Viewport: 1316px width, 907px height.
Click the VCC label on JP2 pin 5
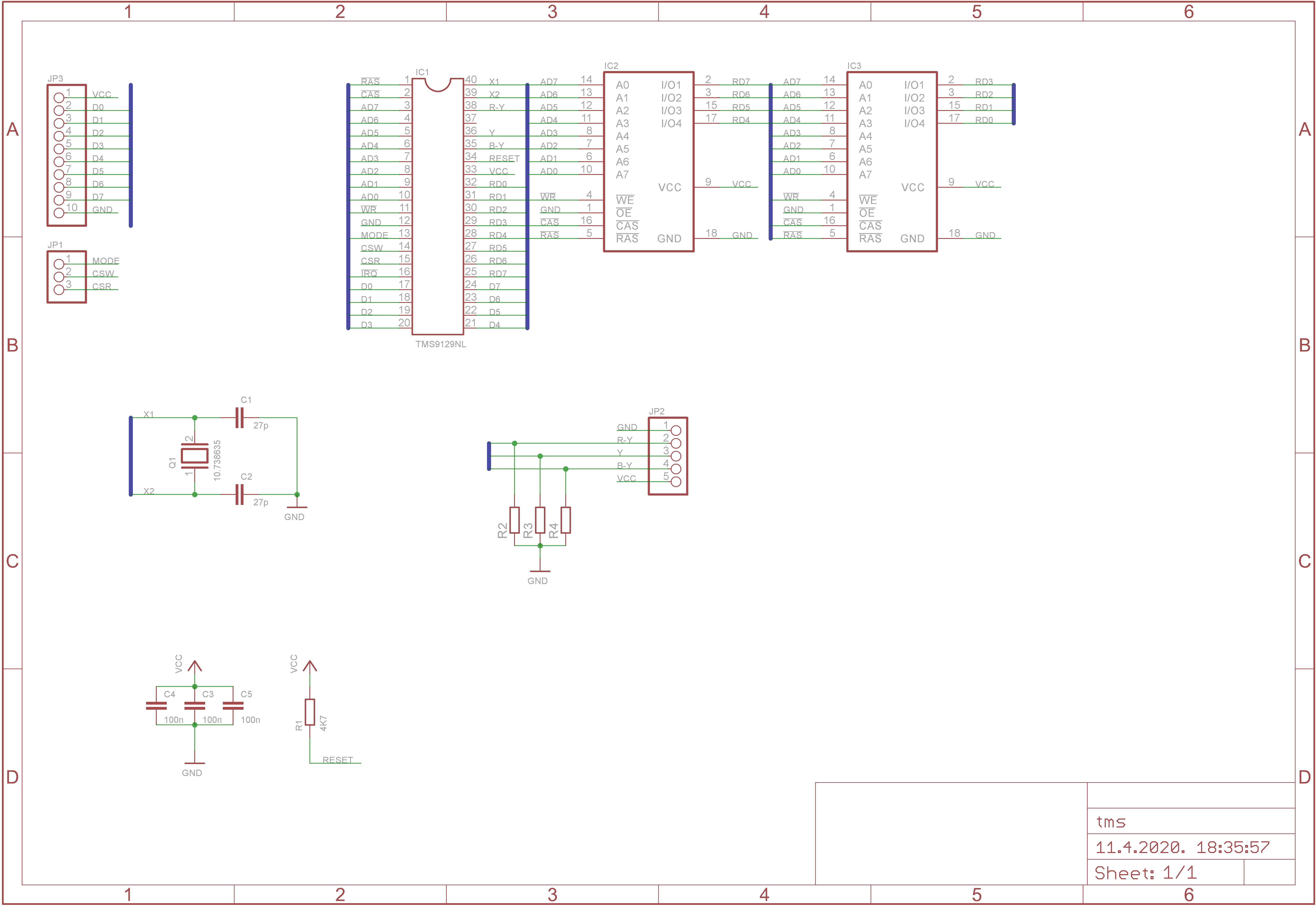(x=626, y=478)
